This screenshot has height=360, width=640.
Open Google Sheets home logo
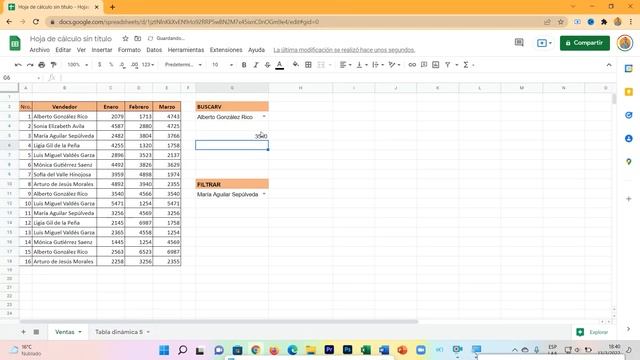[x=15, y=43]
